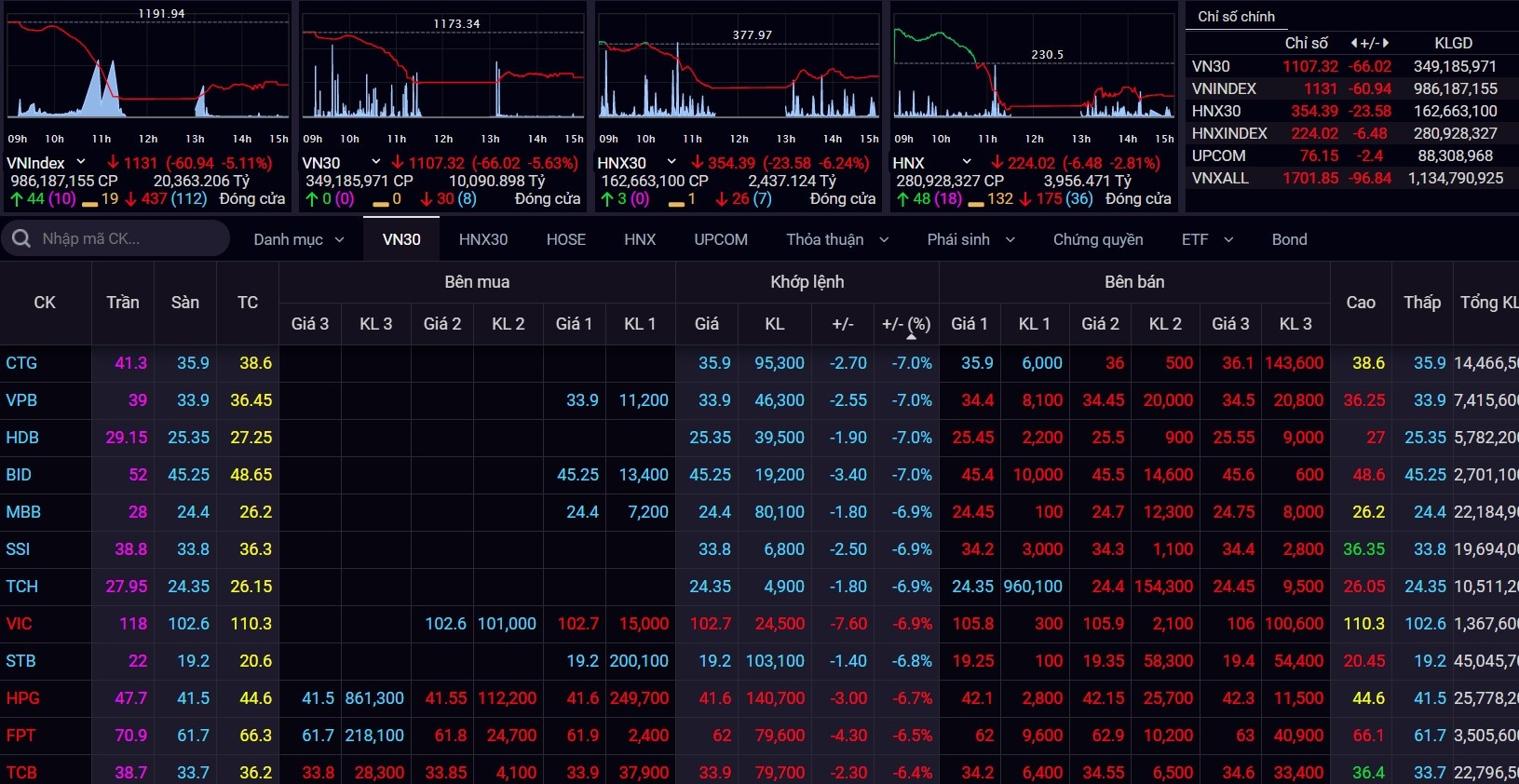Click the HPG stock symbol
The width and height of the screenshot is (1519, 784).
point(22,698)
